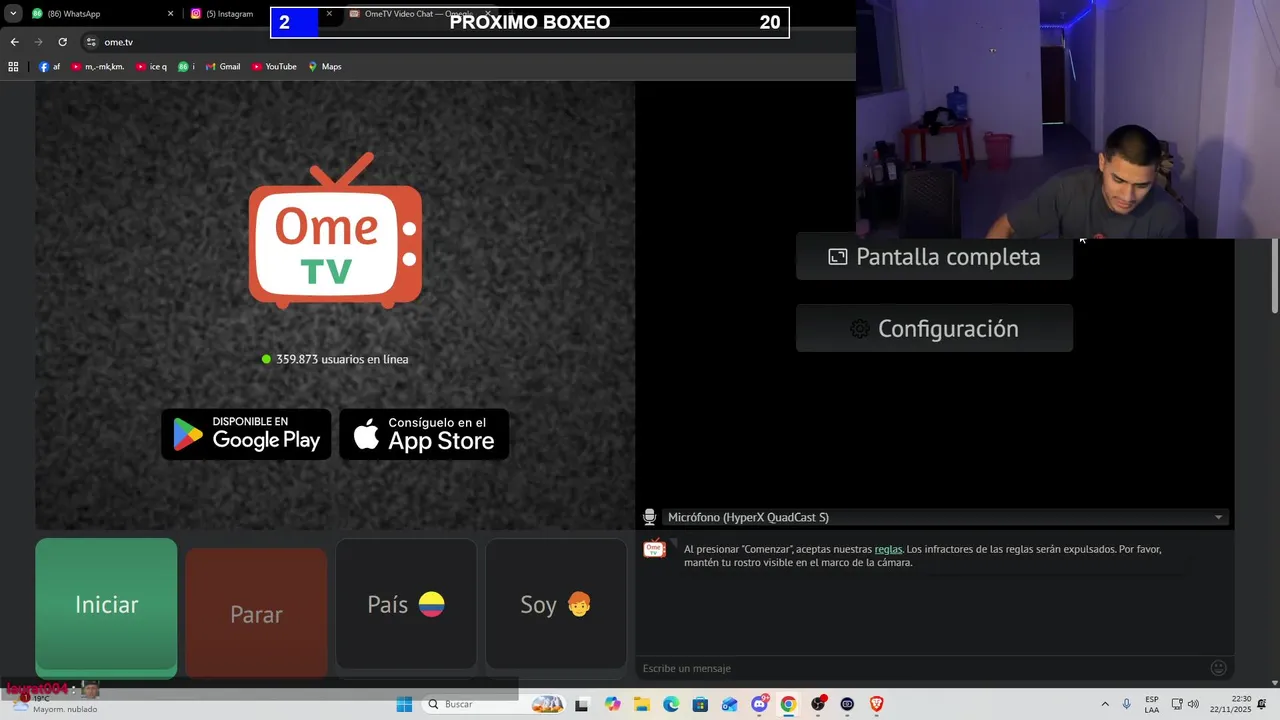Open the emoji picker in chat
The width and height of the screenshot is (1280, 720).
pyautogui.click(x=1218, y=668)
